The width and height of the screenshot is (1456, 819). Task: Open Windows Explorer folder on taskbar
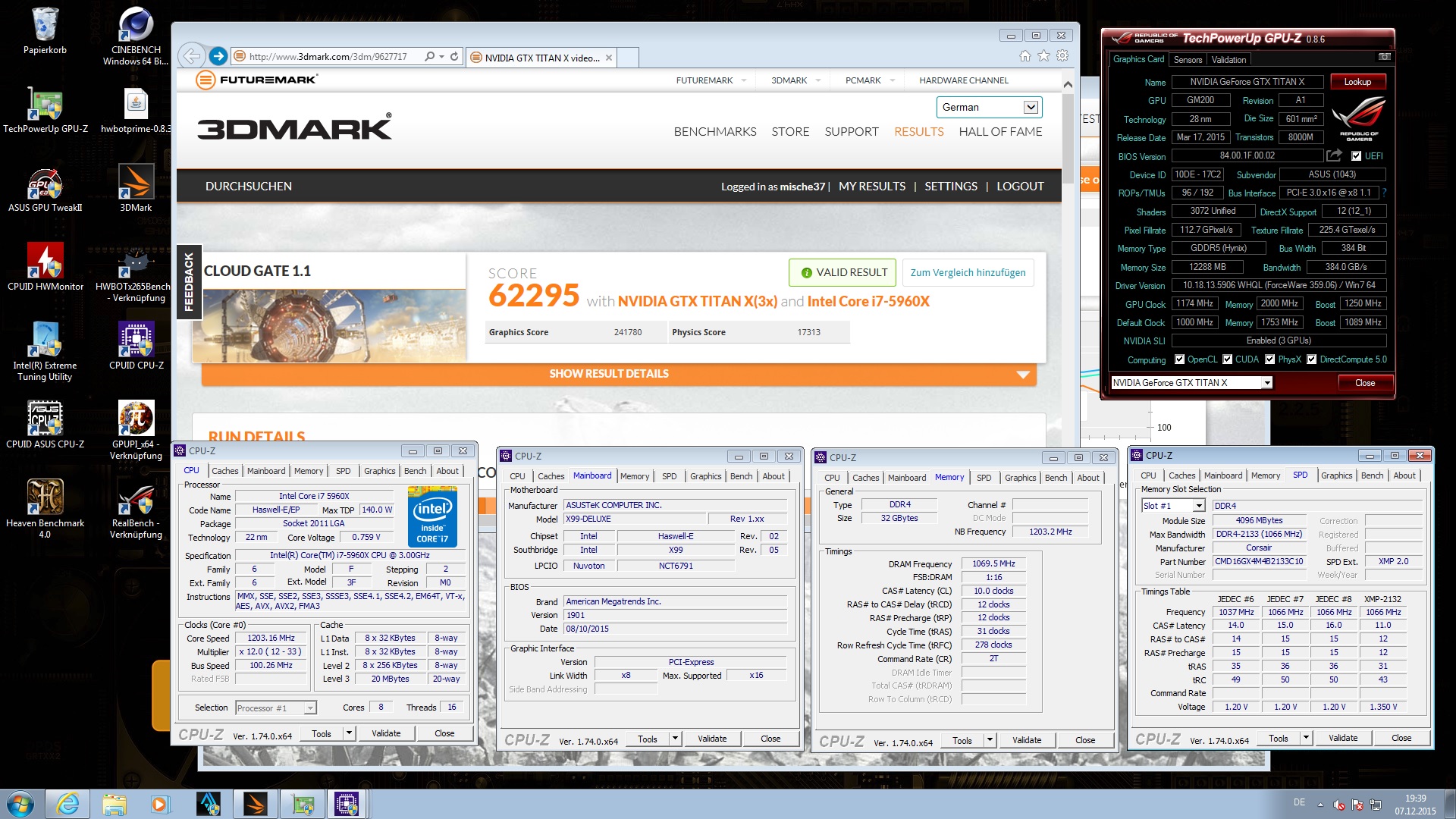click(x=115, y=804)
